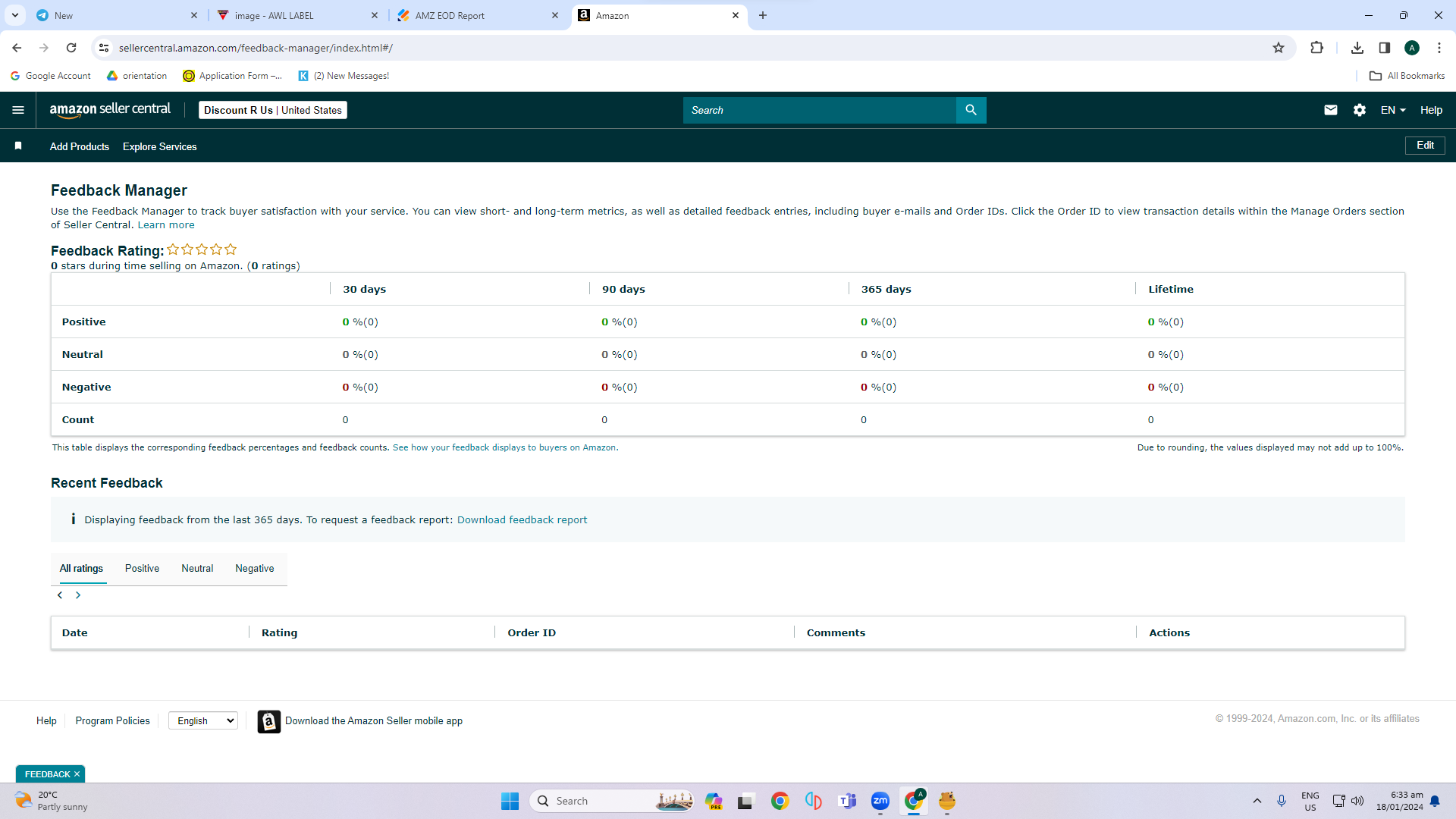Open 'See how your feedback displays' link
The height and width of the screenshot is (819, 1456).
point(505,448)
